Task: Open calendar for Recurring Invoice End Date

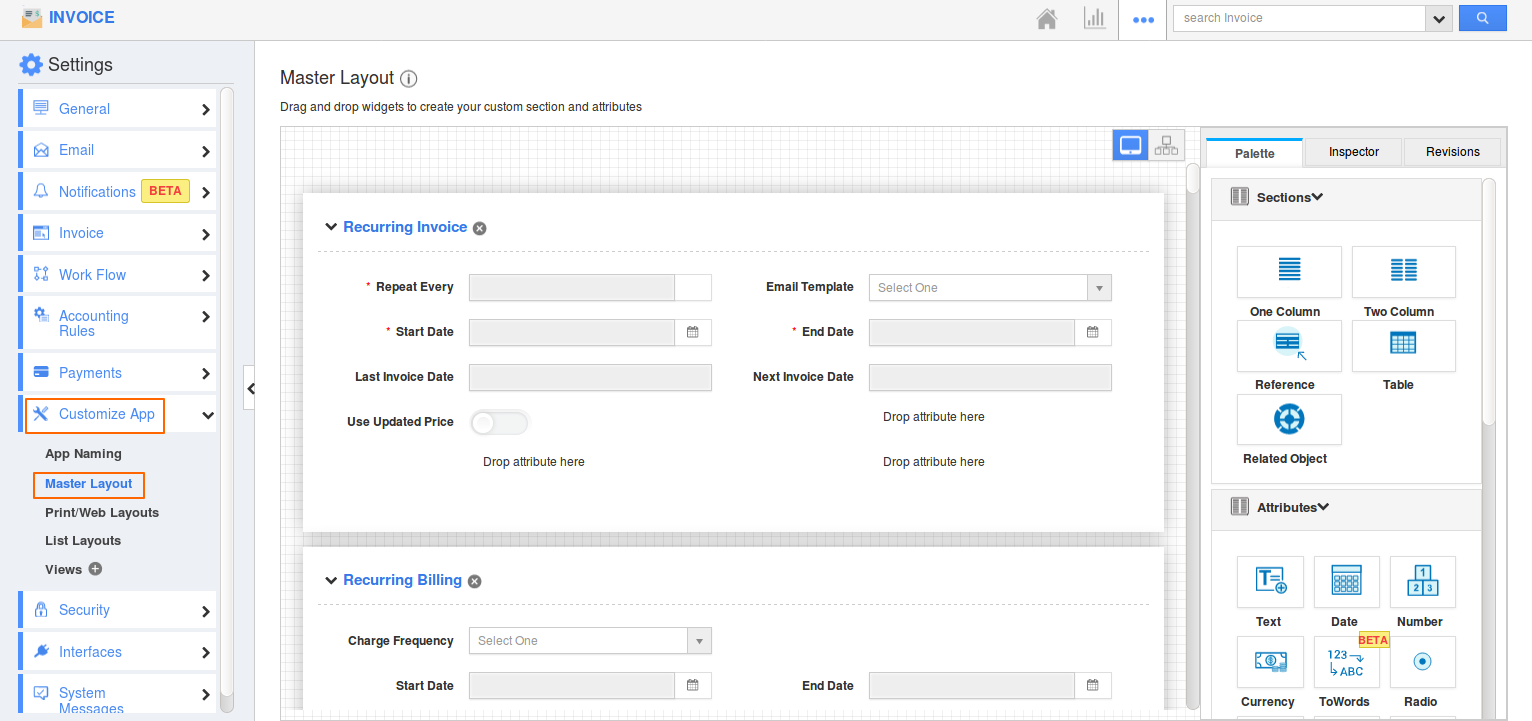Action: (x=1093, y=332)
